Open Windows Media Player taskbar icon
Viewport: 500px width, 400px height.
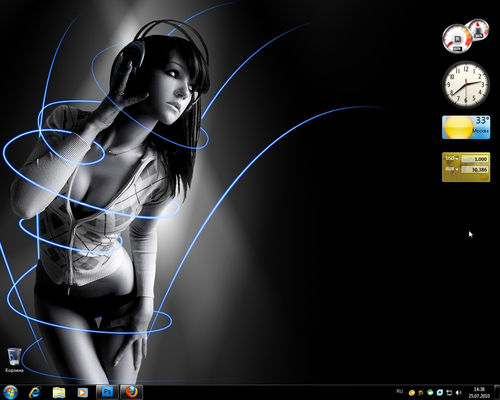(x=82, y=392)
